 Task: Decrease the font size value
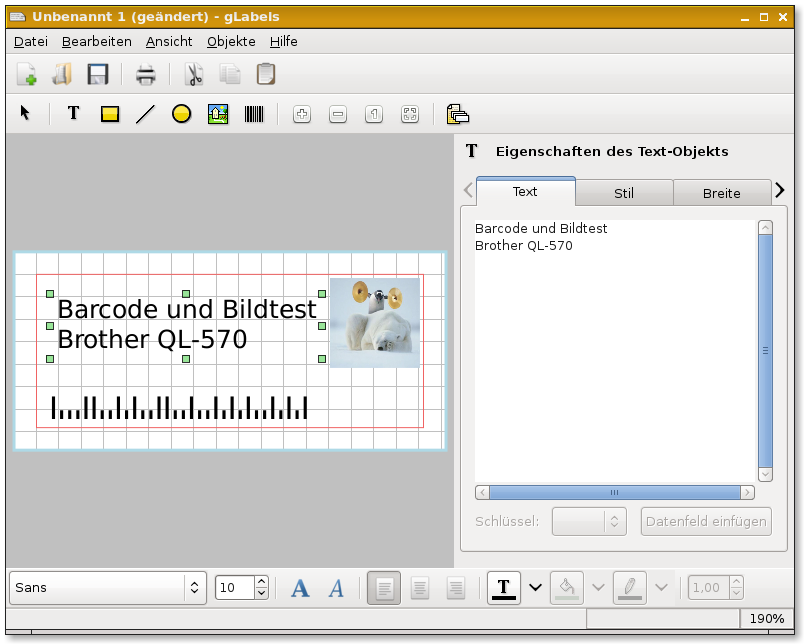(x=262, y=593)
